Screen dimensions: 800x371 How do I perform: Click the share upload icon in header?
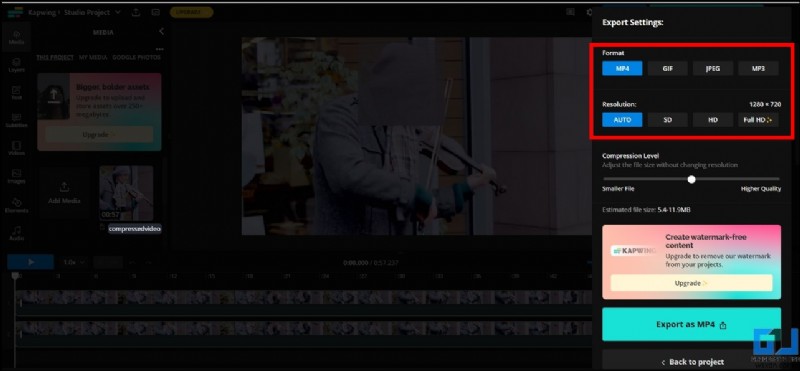136,12
